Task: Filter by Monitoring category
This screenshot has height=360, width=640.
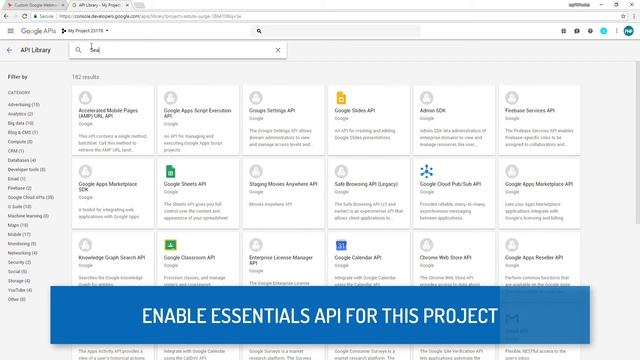Action: tap(22, 244)
